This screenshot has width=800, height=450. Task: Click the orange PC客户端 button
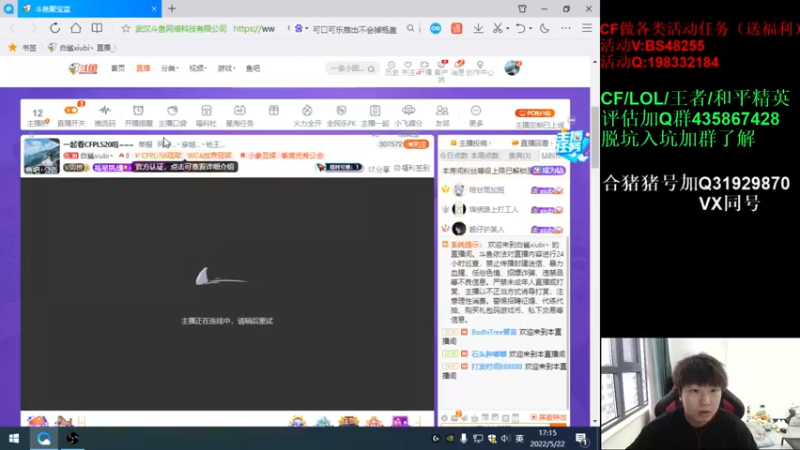[x=534, y=113]
